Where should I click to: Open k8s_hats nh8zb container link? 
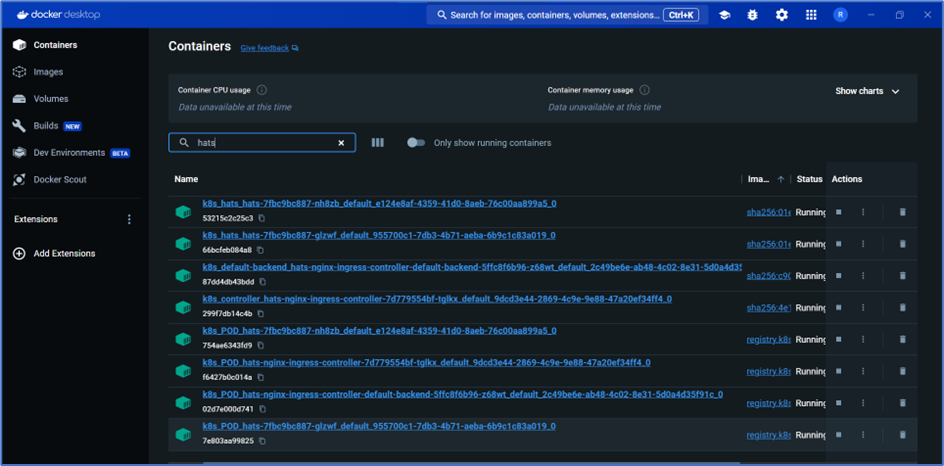(379, 203)
